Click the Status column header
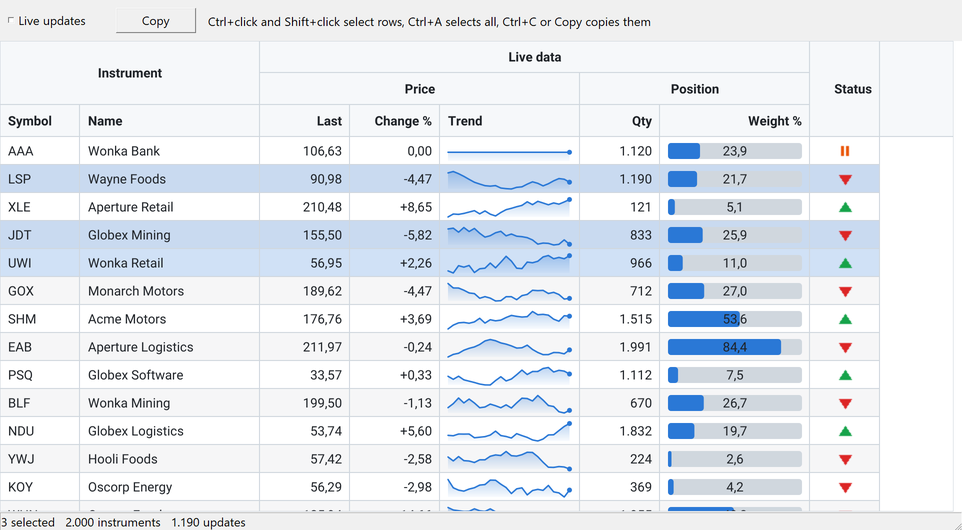The height and width of the screenshot is (530, 962). point(844,89)
